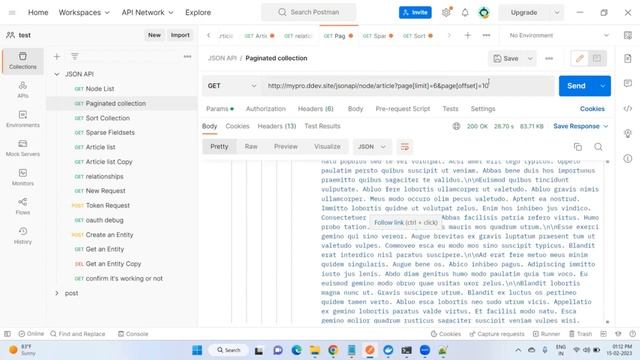
Task: Switch to the Test Results tab
Action: pos(322,126)
